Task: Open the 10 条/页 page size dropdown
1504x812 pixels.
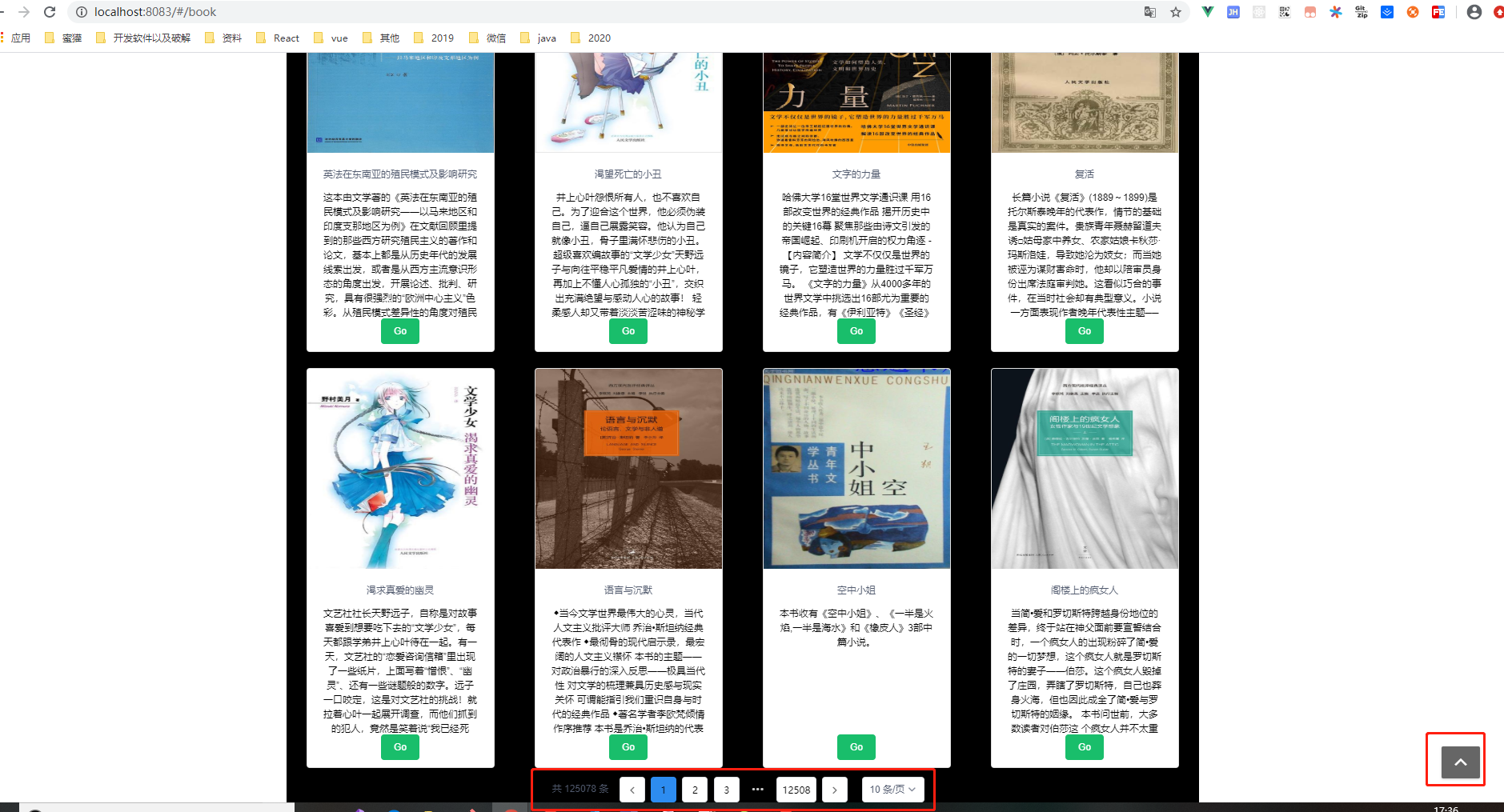Action: (893, 790)
